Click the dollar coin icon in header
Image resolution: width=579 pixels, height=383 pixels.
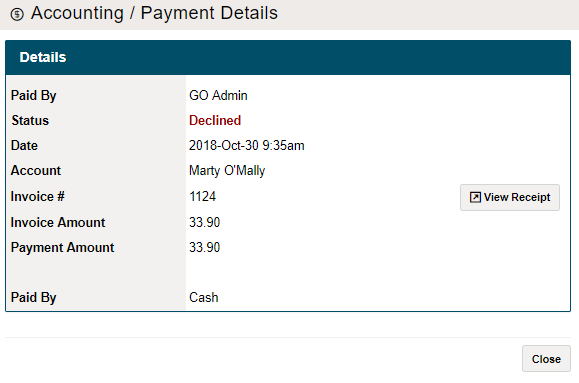click(x=17, y=14)
